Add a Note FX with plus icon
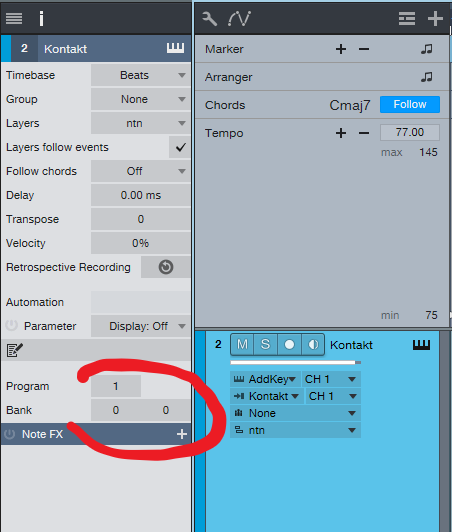 182,434
